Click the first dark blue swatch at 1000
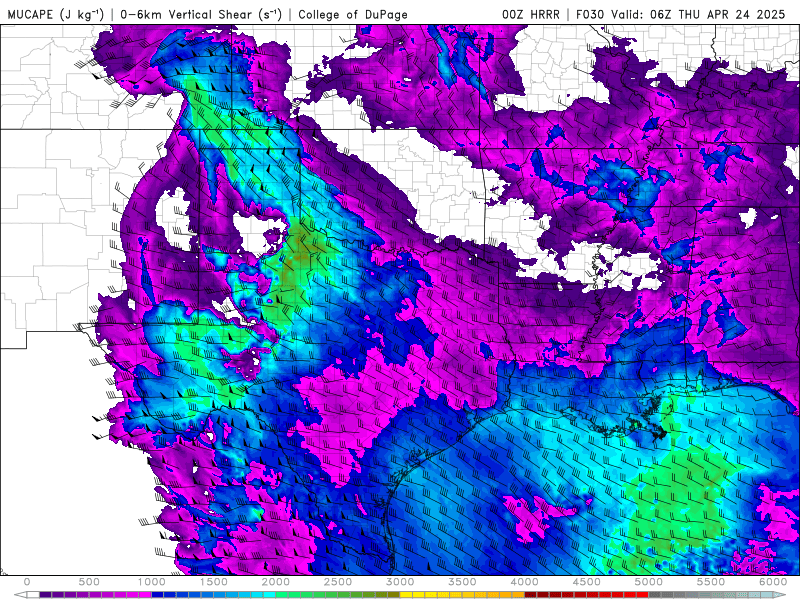 click(158, 595)
